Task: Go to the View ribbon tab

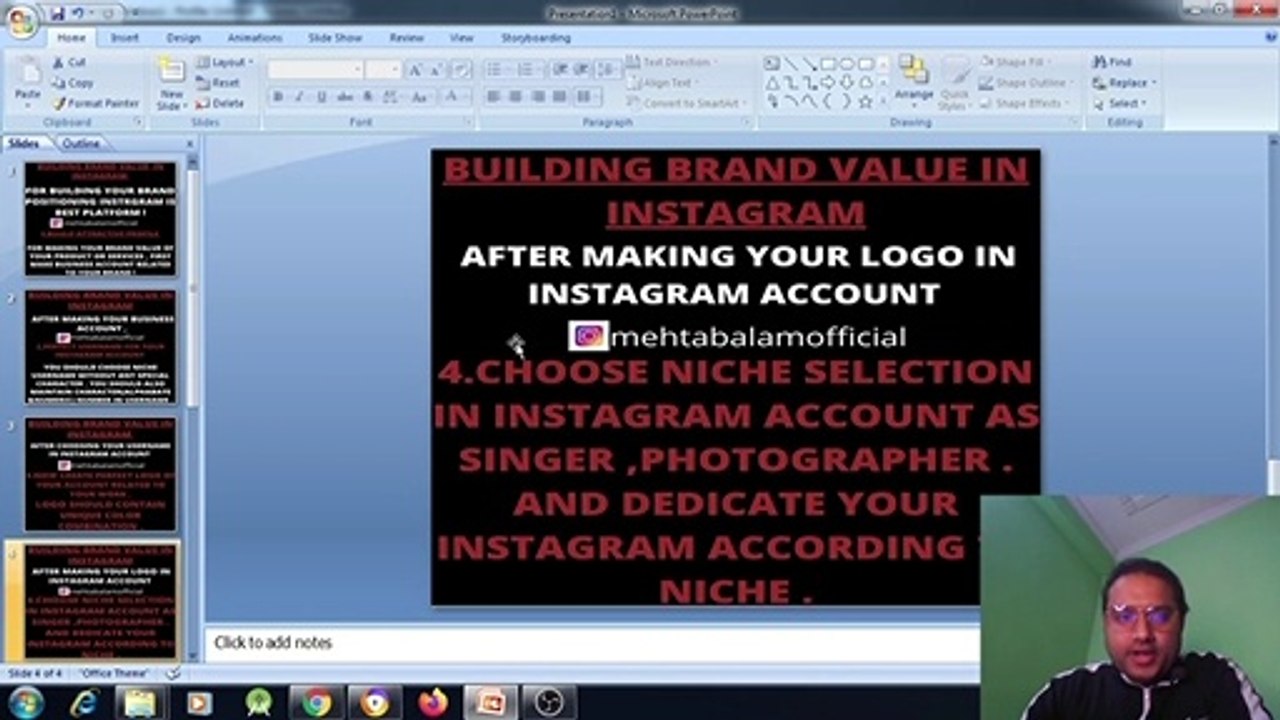Action: [x=461, y=38]
